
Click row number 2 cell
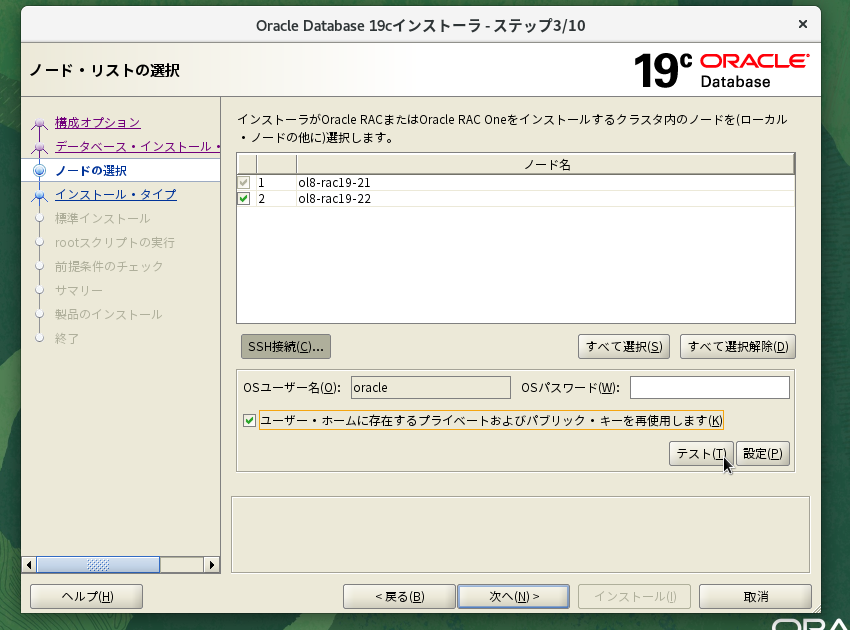pos(276,198)
